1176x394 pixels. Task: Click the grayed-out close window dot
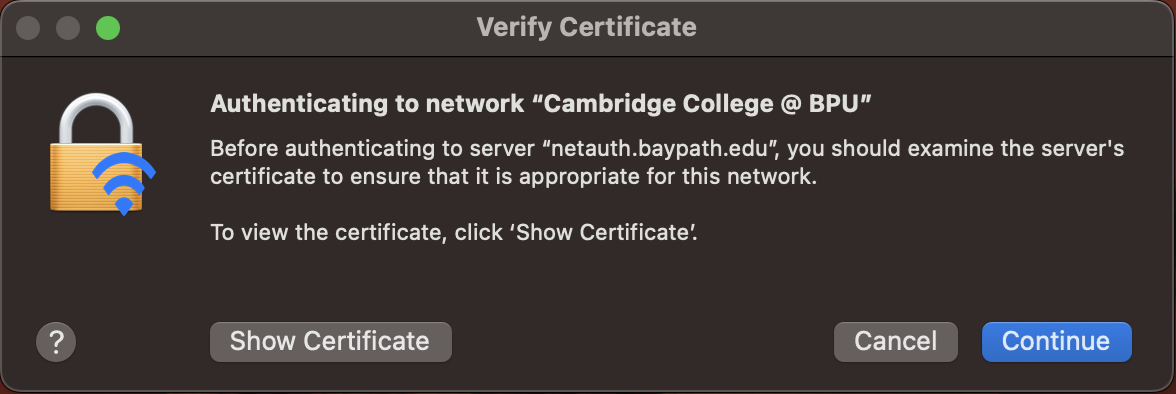tap(28, 29)
